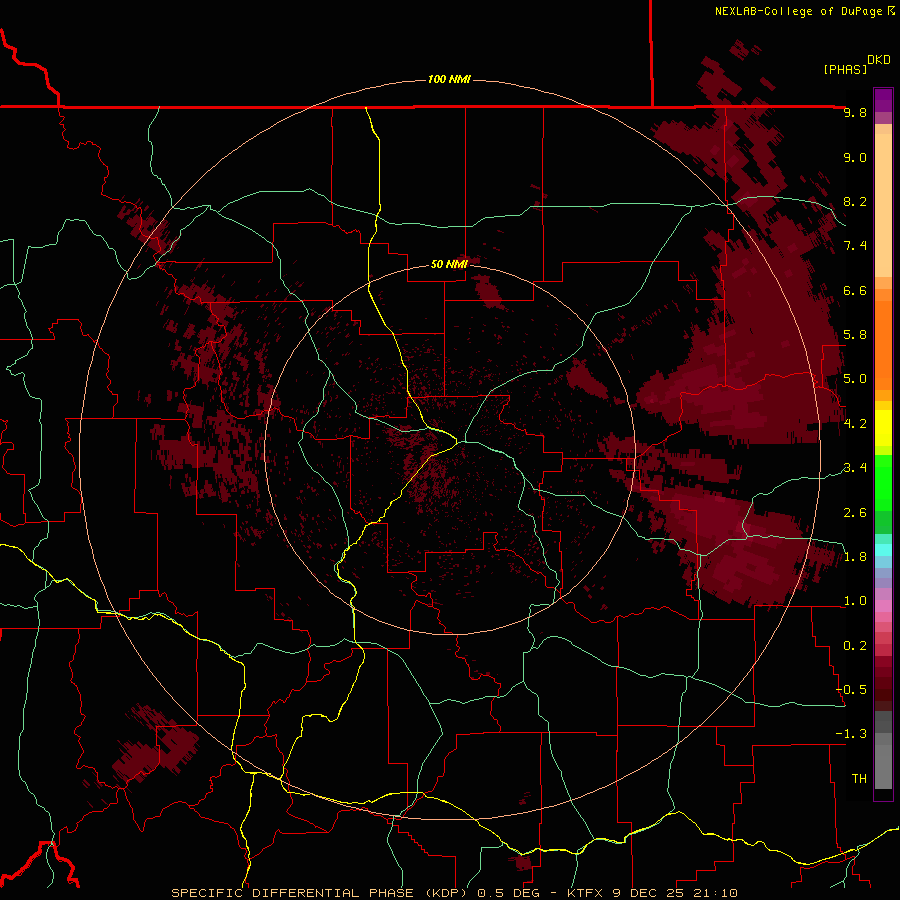Click the 1.0 value on the color scale
This screenshot has height=900, width=900.
[855, 601]
